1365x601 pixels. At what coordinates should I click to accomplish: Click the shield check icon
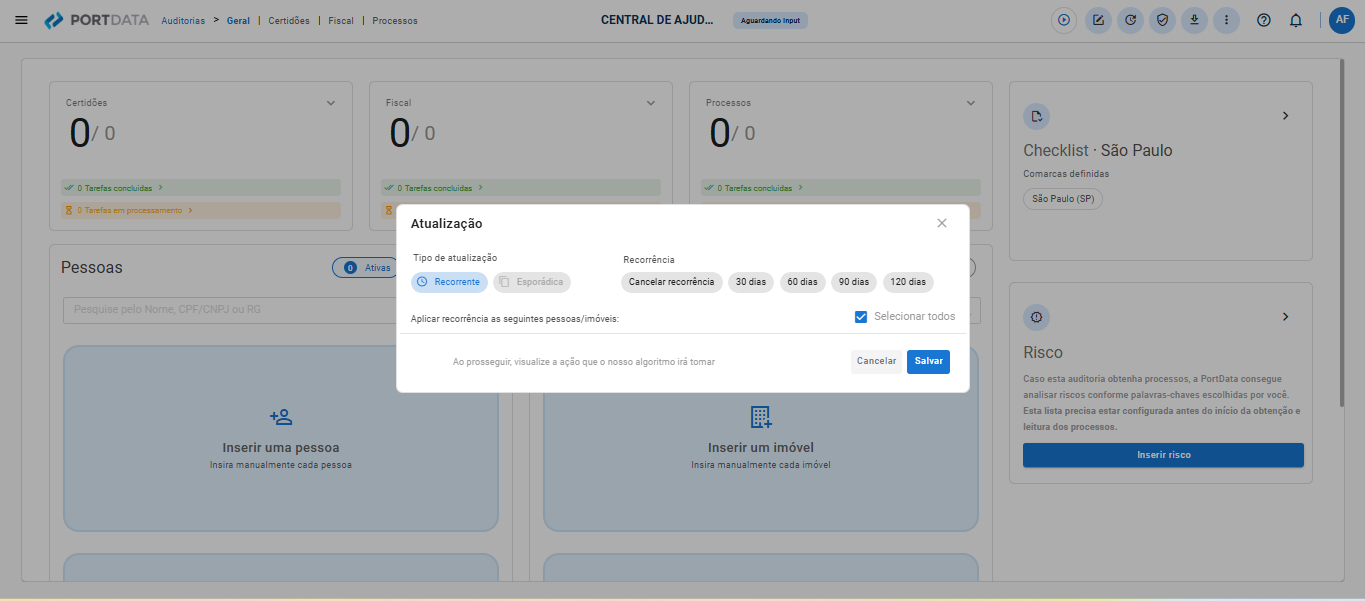click(x=1162, y=20)
